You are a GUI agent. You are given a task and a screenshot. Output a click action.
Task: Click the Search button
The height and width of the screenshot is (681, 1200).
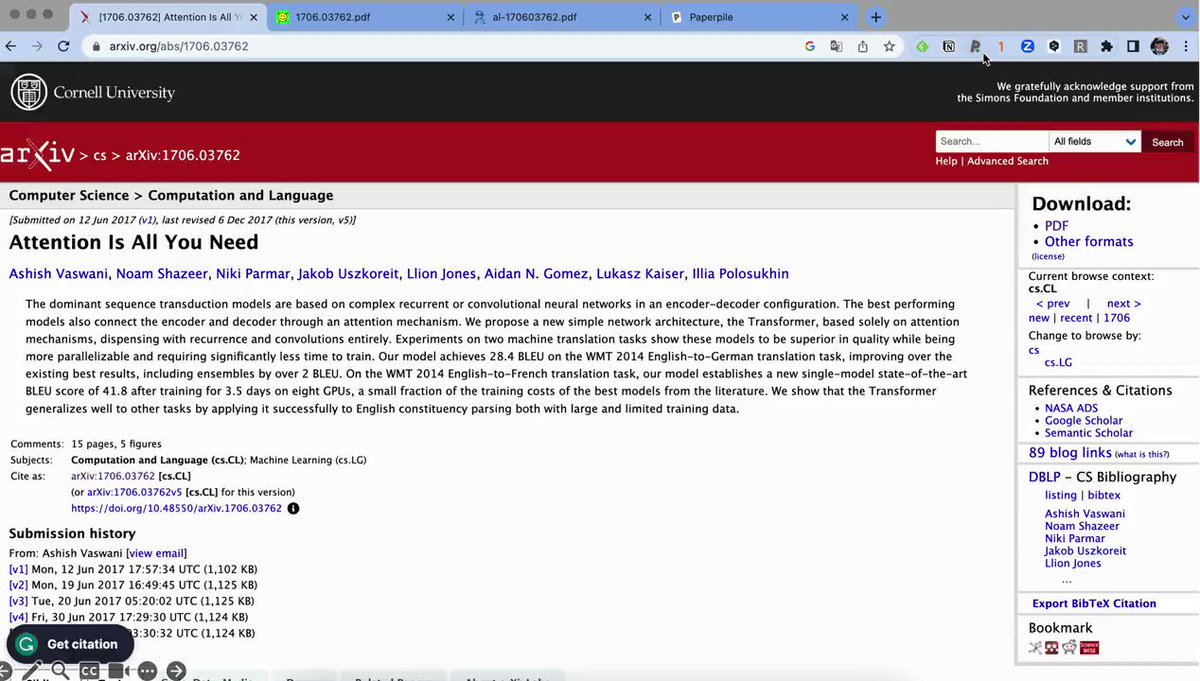point(1167,142)
